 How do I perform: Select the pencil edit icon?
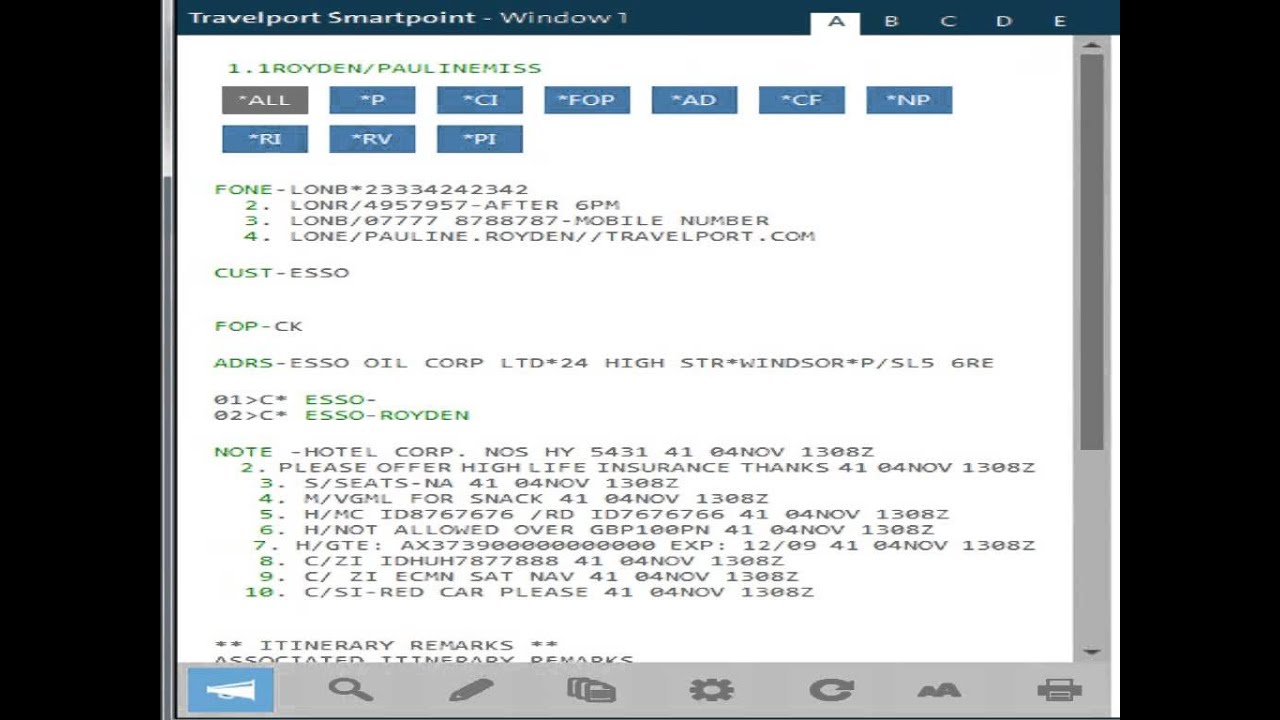[471, 689]
